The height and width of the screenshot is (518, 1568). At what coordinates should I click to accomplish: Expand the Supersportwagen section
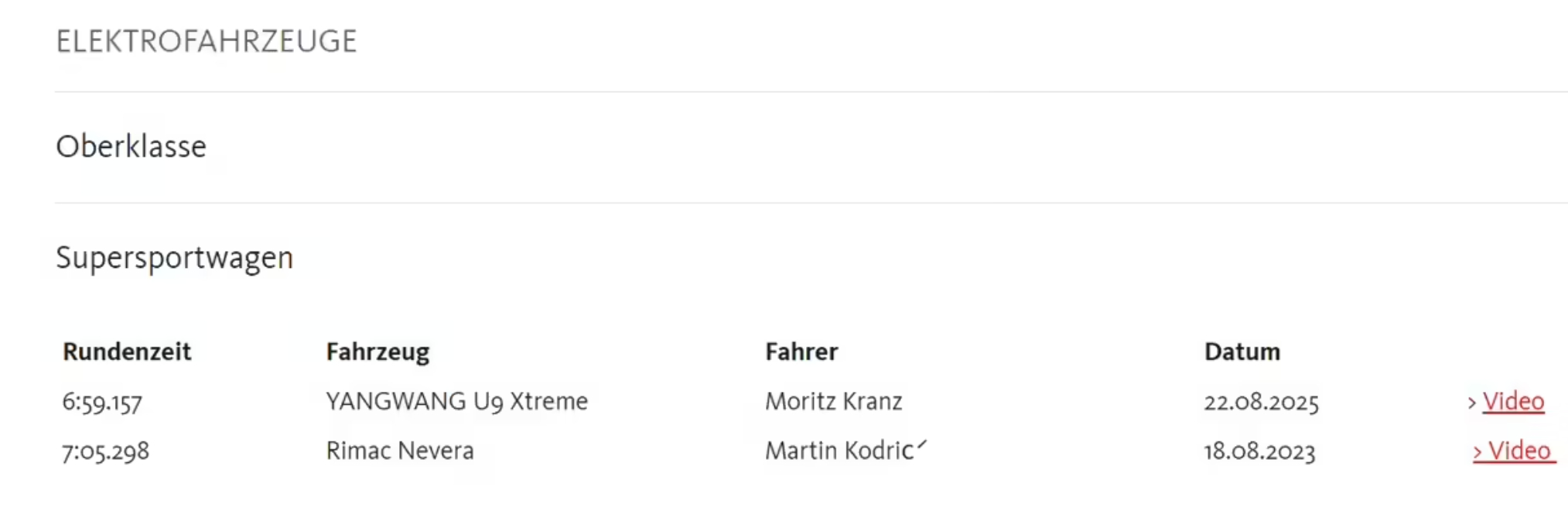[174, 258]
